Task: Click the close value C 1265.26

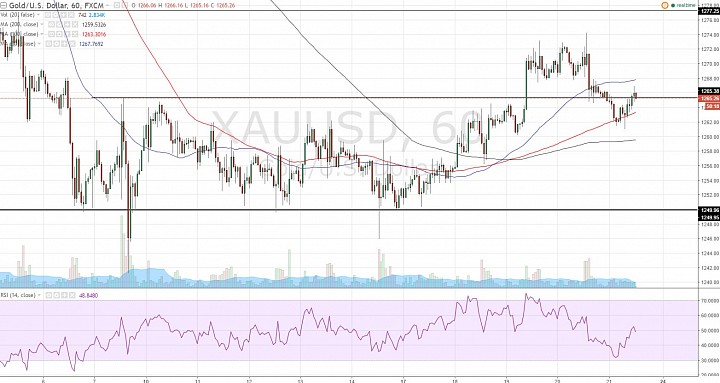Action: pyautogui.click(x=224, y=6)
